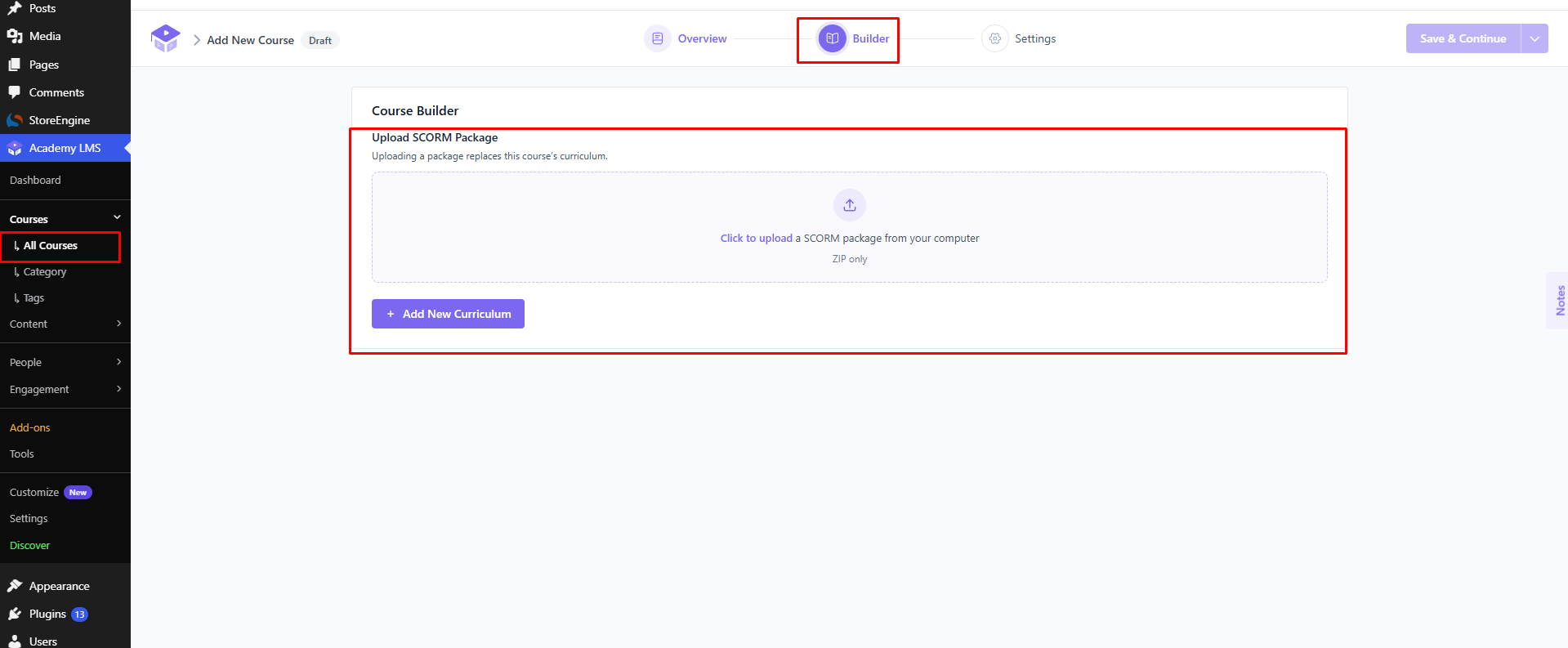The height and width of the screenshot is (648, 1568).
Task: Click the Users icon in sidebar
Action: coord(15,641)
